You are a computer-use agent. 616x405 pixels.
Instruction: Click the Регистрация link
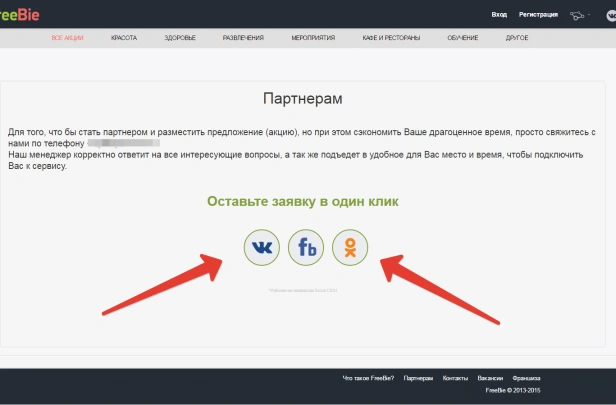click(x=538, y=15)
